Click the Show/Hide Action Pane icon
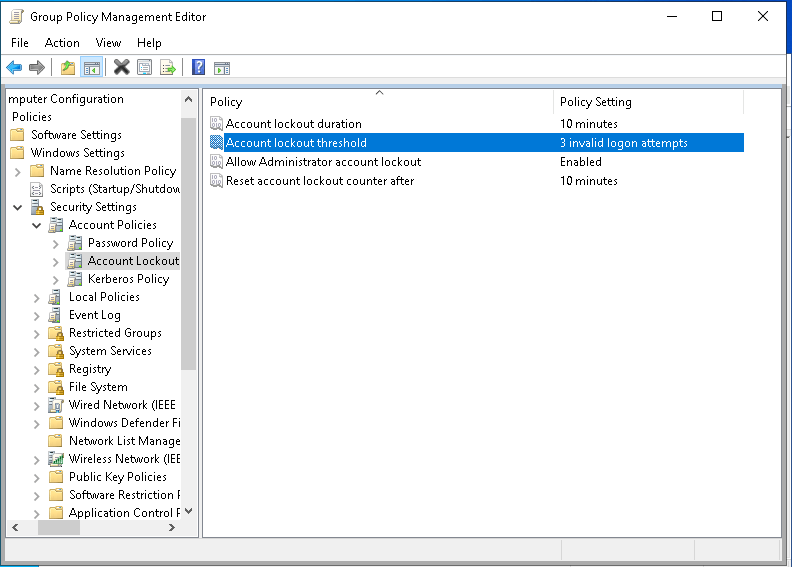Image resolution: width=792 pixels, height=567 pixels. [x=222, y=68]
